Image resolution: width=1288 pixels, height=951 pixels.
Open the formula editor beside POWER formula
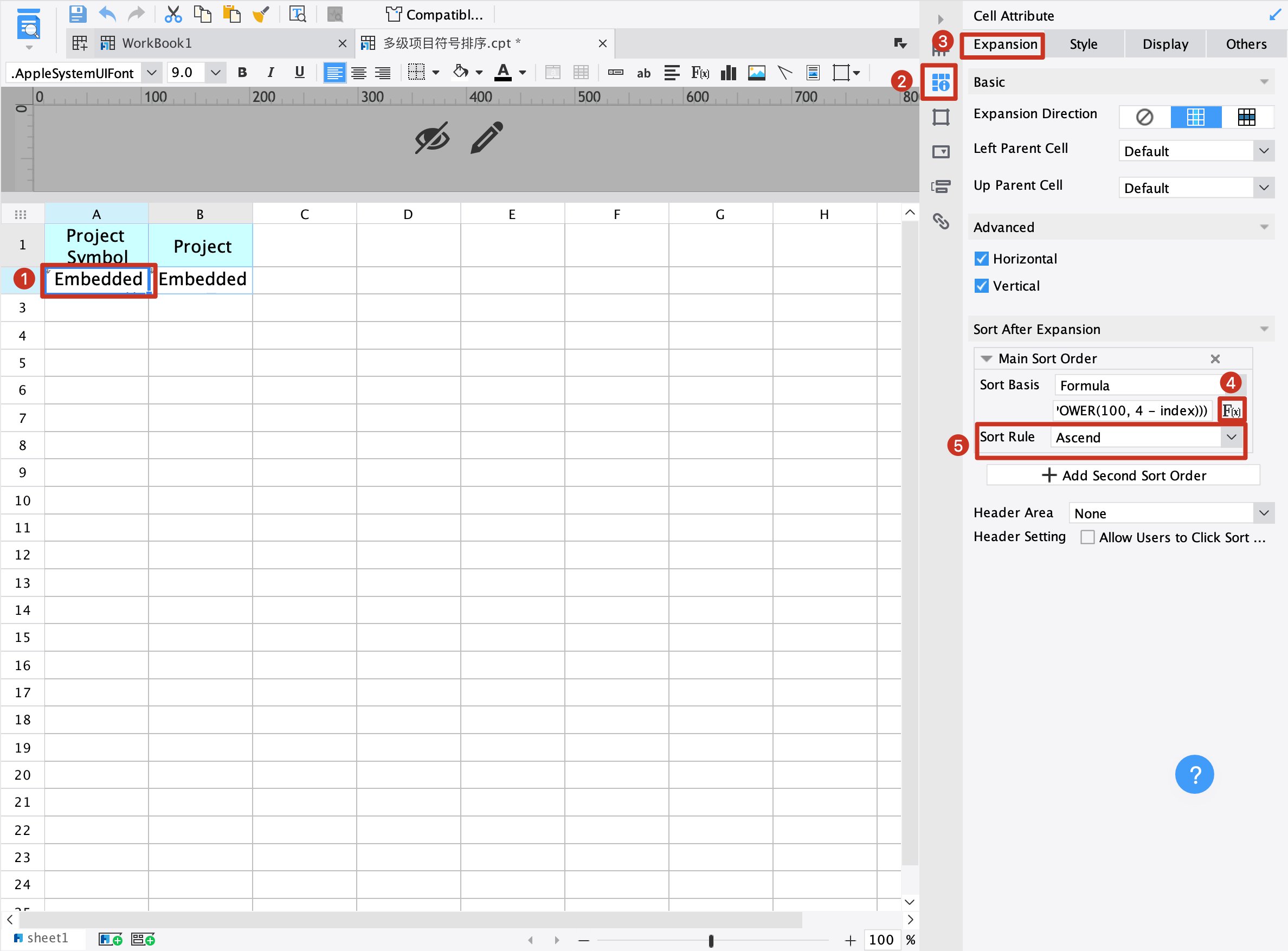click(1232, 410)
